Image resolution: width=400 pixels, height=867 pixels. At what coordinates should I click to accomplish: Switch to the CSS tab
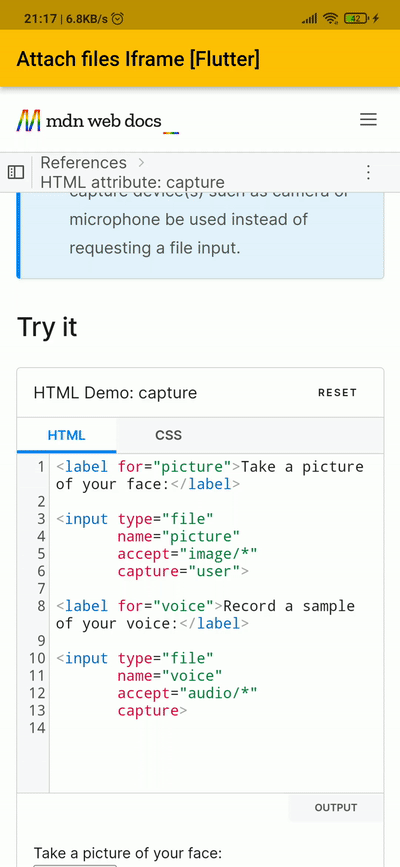(168, 435)
